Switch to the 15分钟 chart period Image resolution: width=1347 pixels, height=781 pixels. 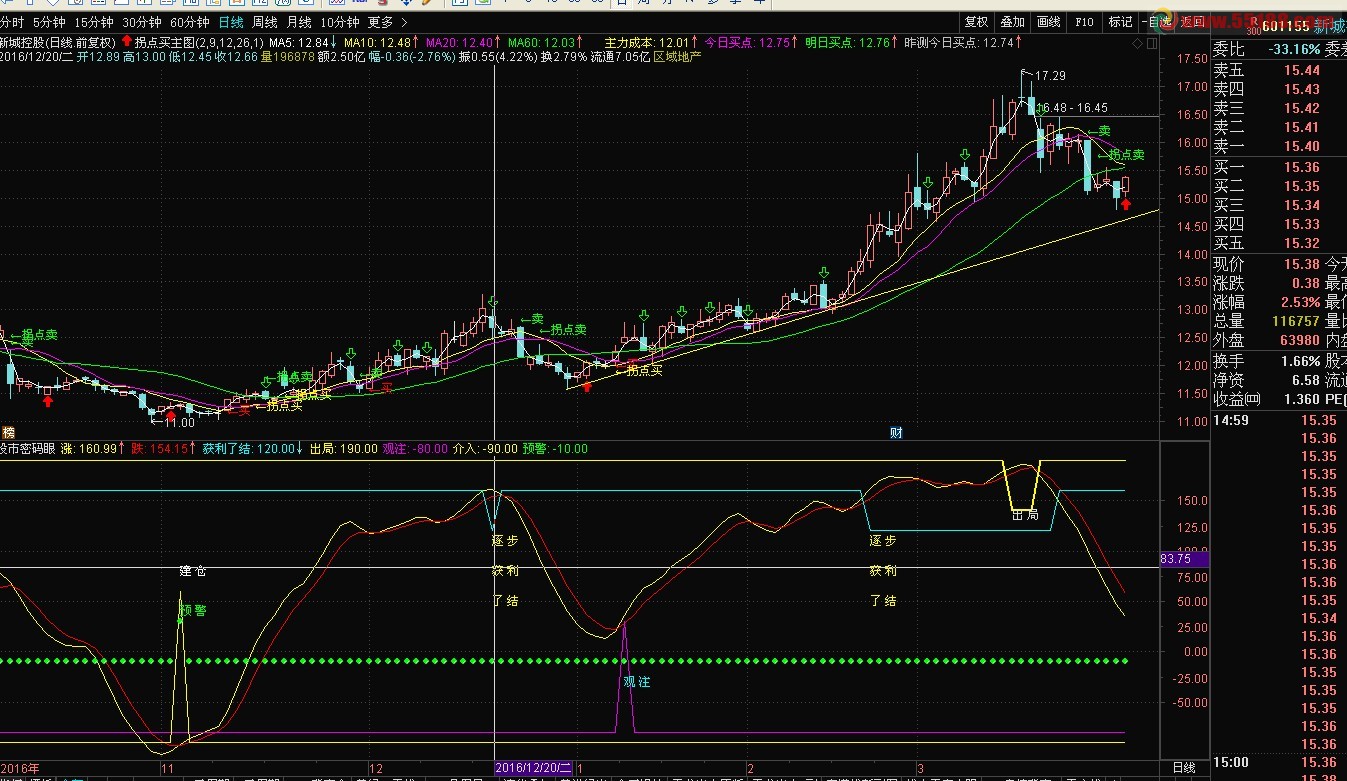coord(94,22)
